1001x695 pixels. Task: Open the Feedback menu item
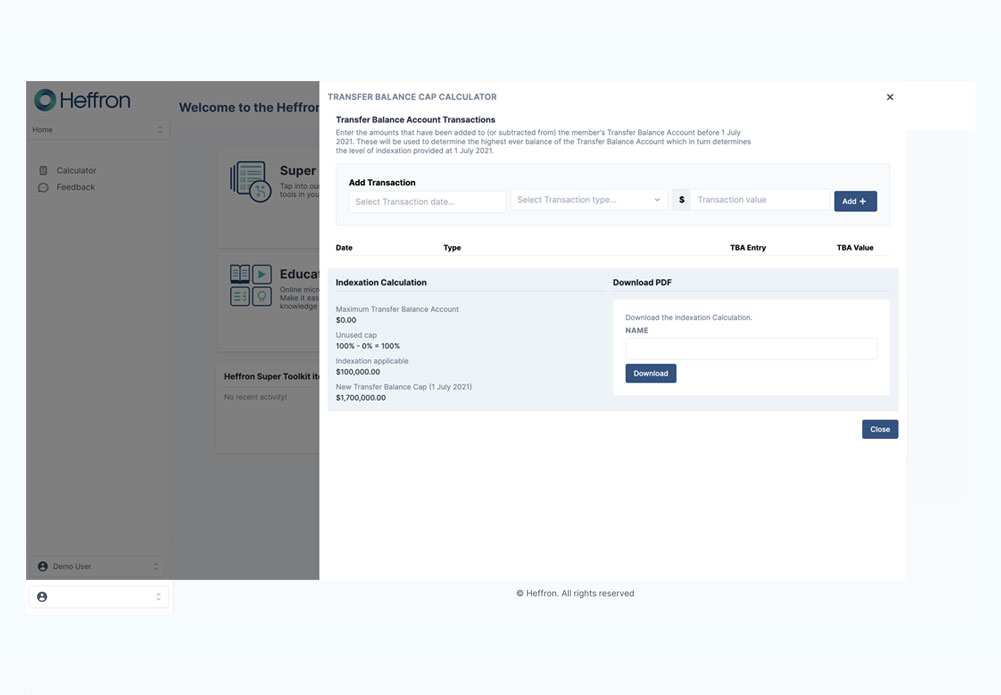coord(75,187)
